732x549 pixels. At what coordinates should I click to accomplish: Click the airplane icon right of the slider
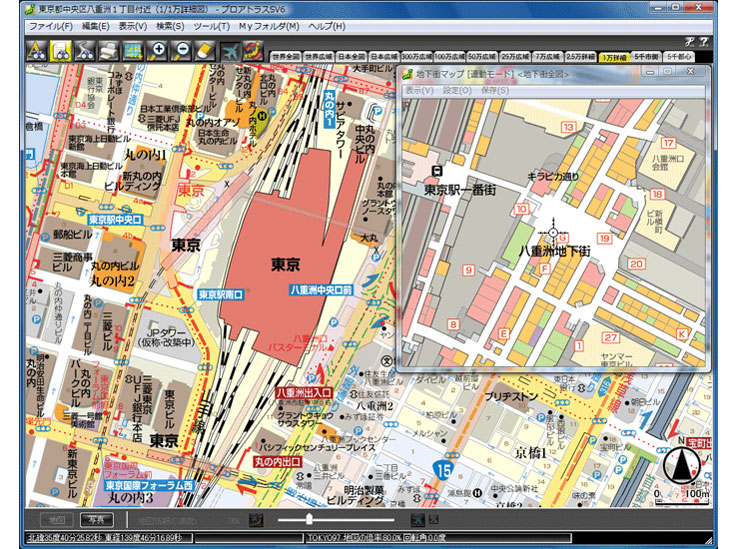click(x=417, y=519)
